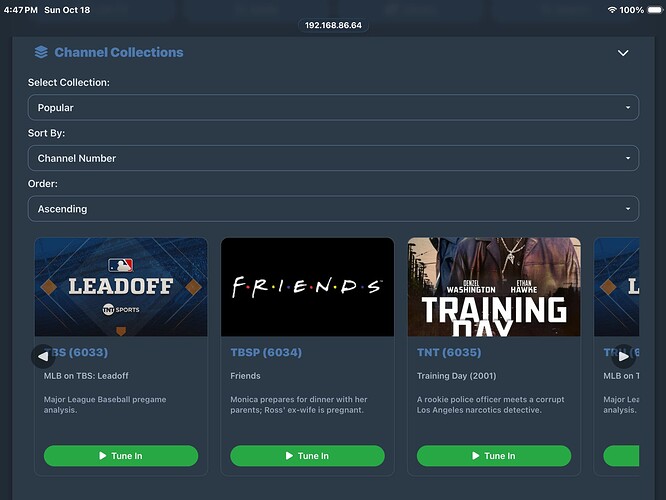Click the "MLB on TBS: Leadoff" program title

point(86,376)
